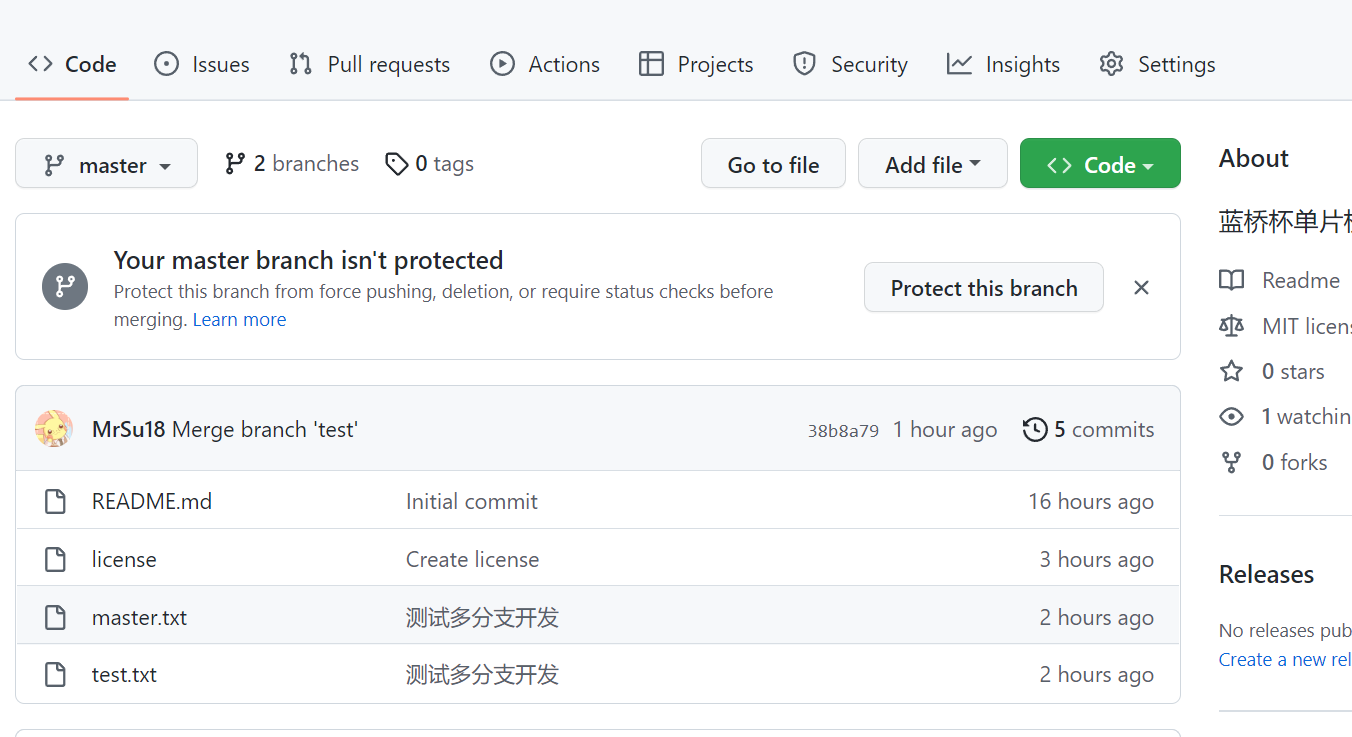Open the master.txt file

pos(139,618)
